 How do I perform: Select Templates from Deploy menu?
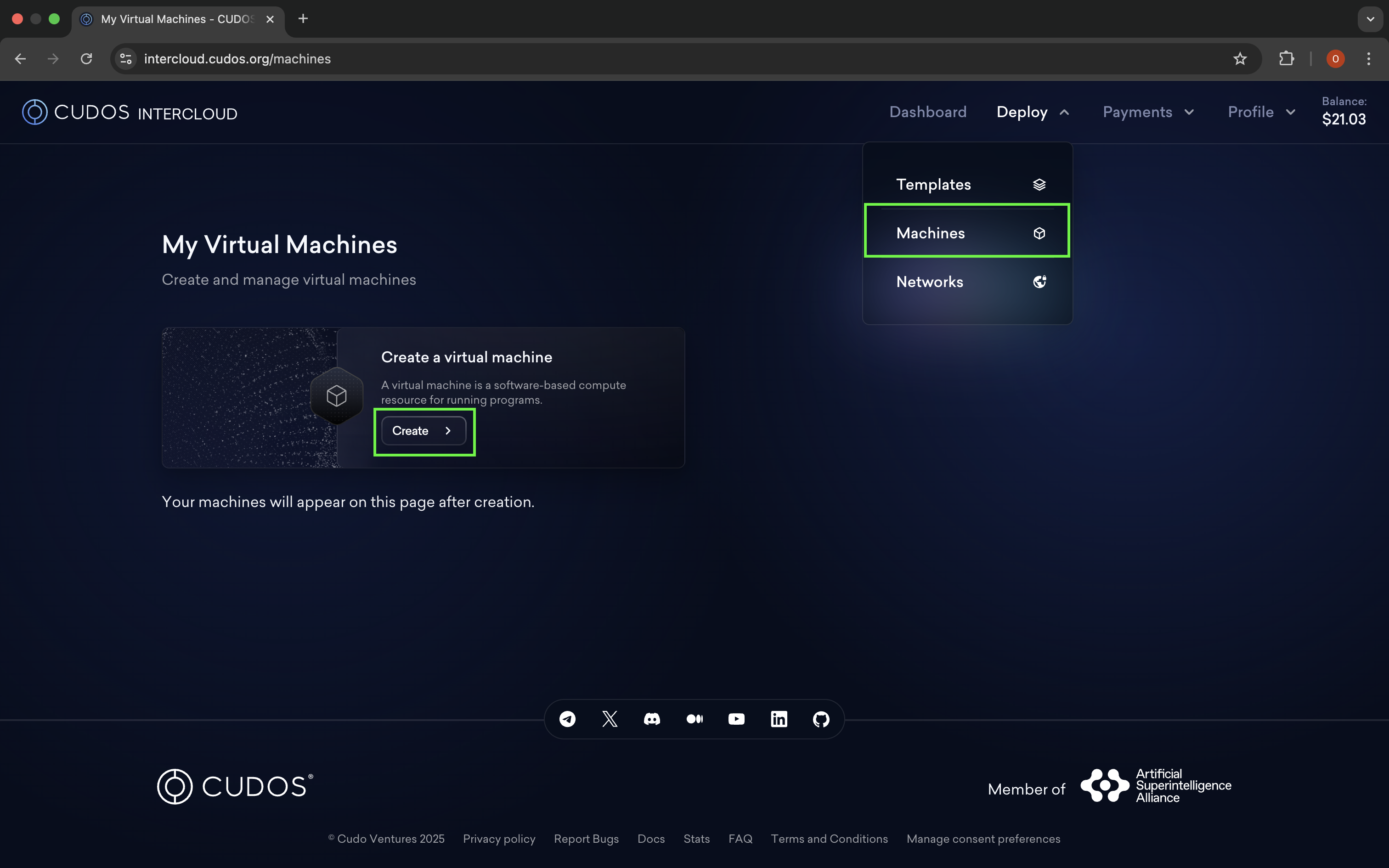coord(968,184)
